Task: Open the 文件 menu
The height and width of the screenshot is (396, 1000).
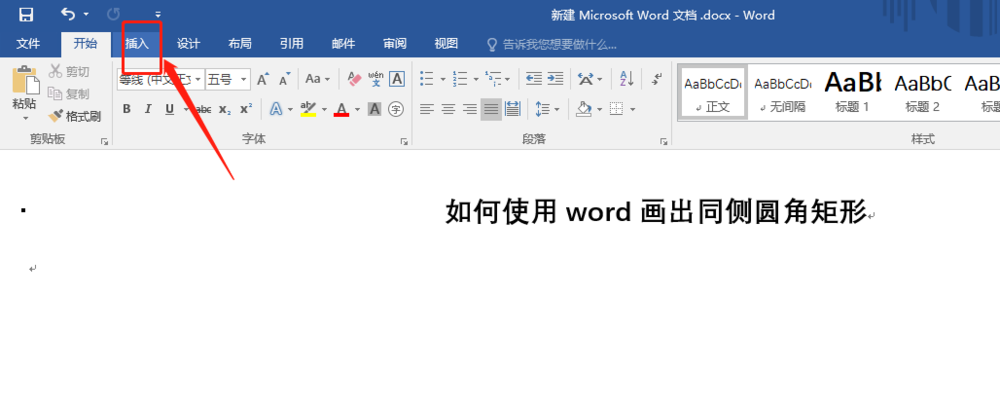Action: pyautogui.click(x=28, y=43)
